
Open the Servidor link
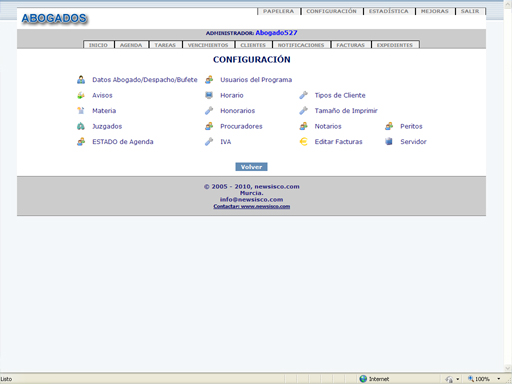coord(413,142)
